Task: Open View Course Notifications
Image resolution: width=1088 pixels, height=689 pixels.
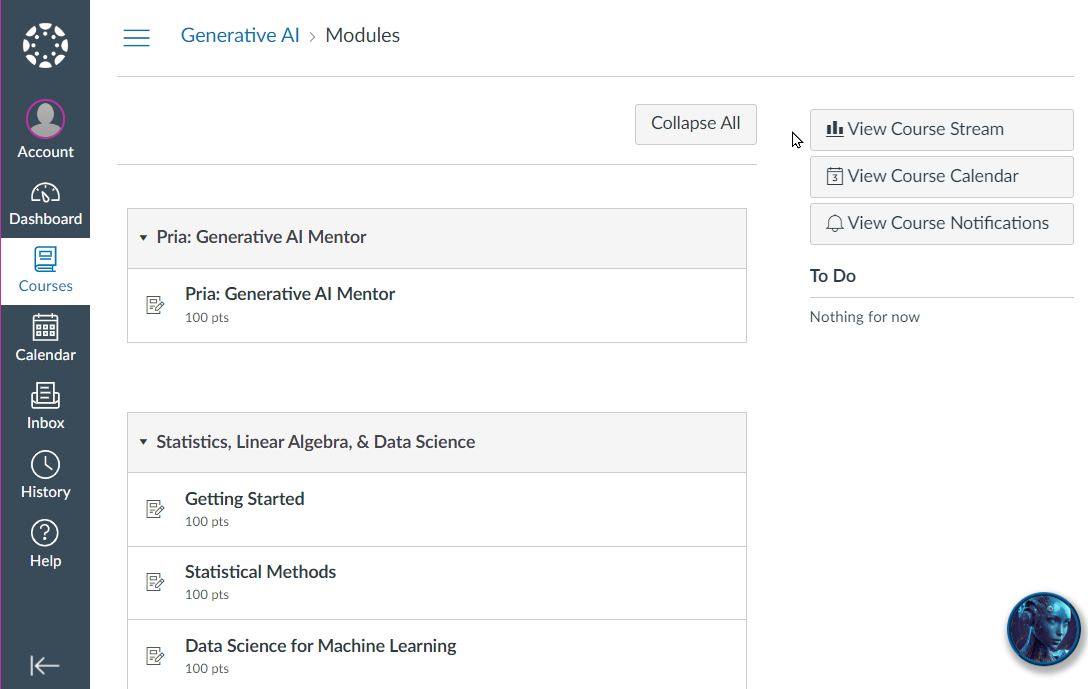Action: (941, 223)
